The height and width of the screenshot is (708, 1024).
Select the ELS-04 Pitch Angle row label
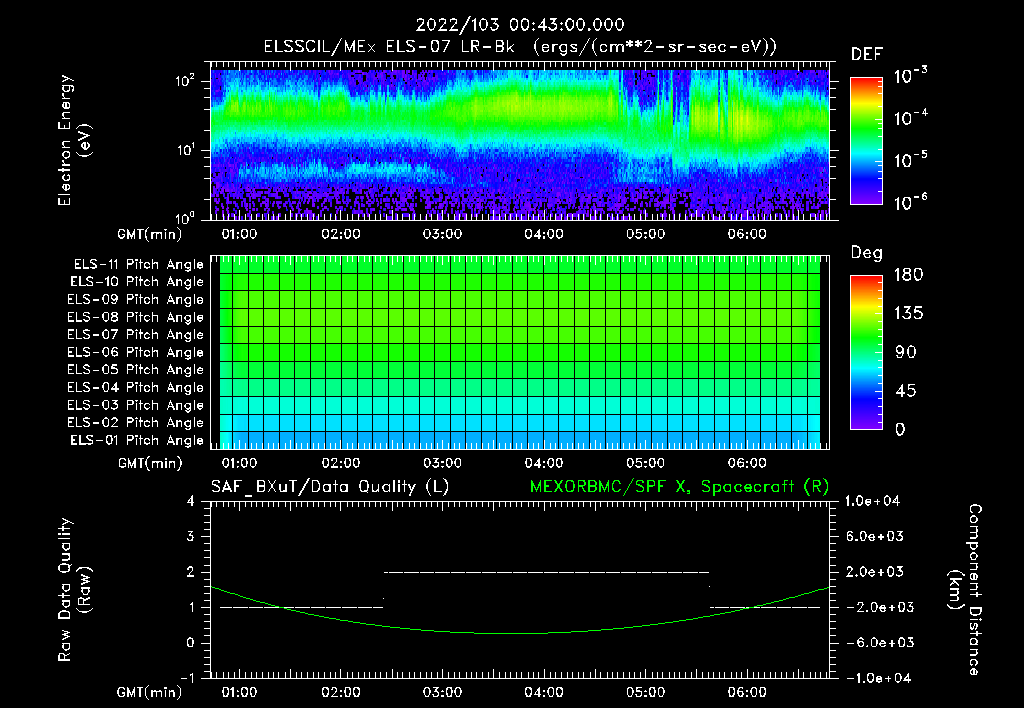[x=136, y=387]
